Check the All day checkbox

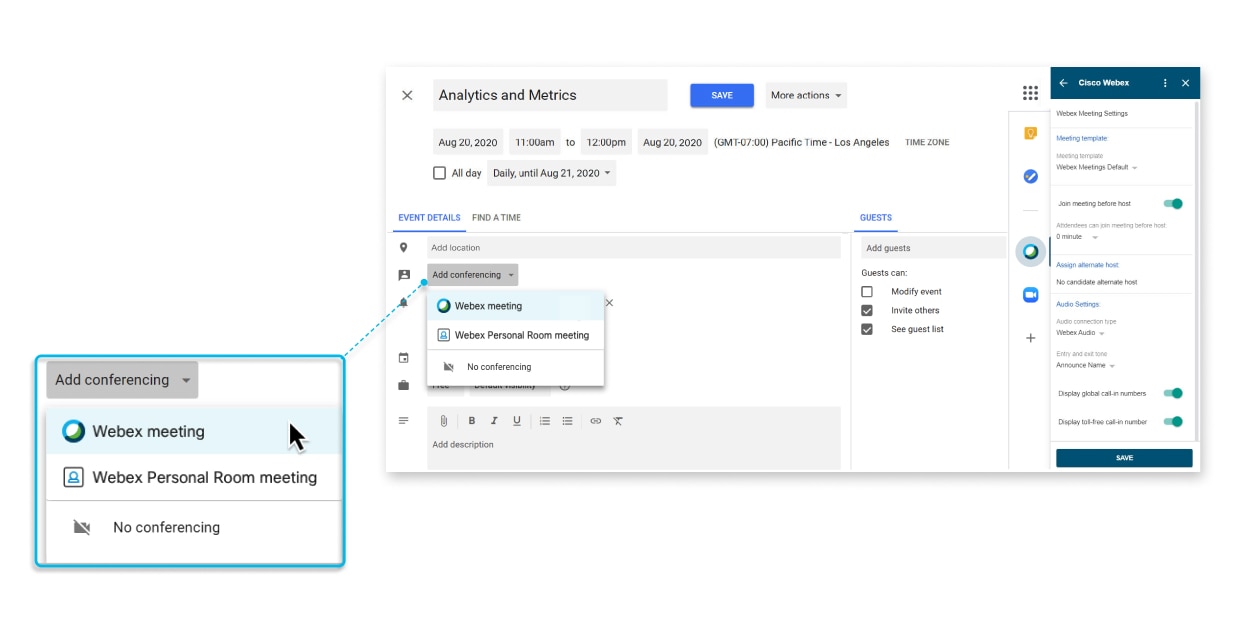coord(440,172)
